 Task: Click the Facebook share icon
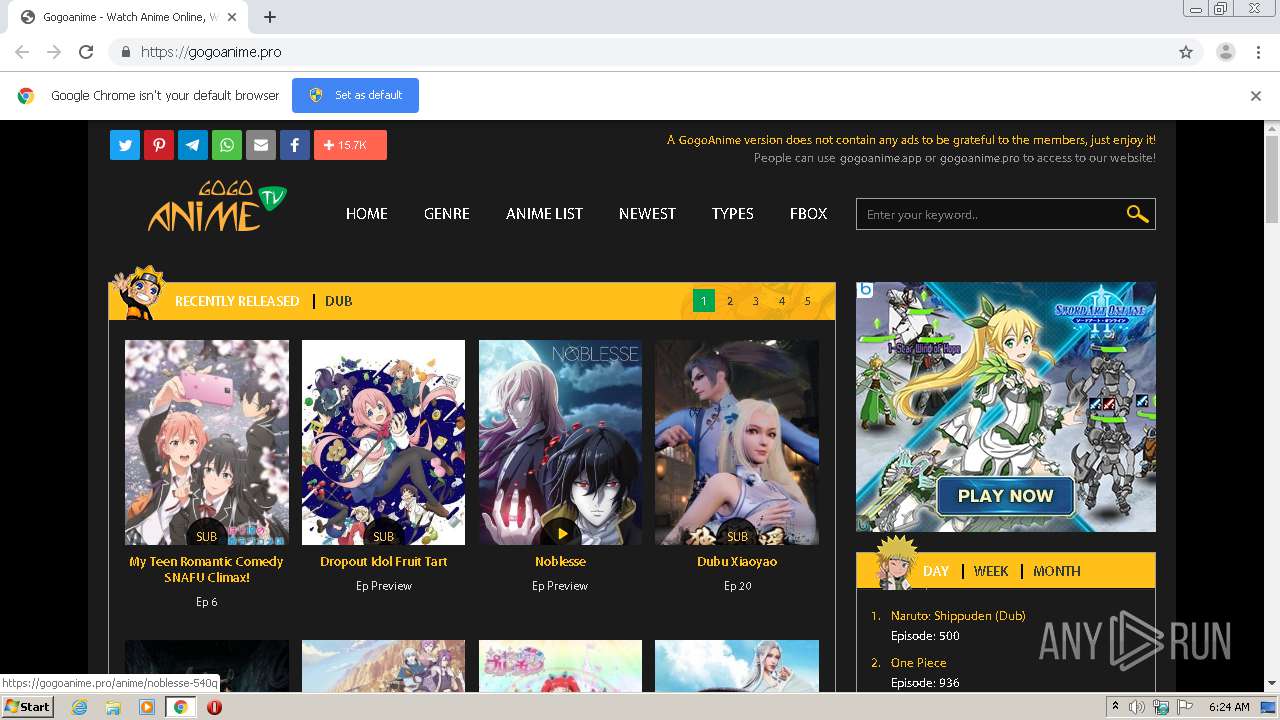(x=295, y=145)
